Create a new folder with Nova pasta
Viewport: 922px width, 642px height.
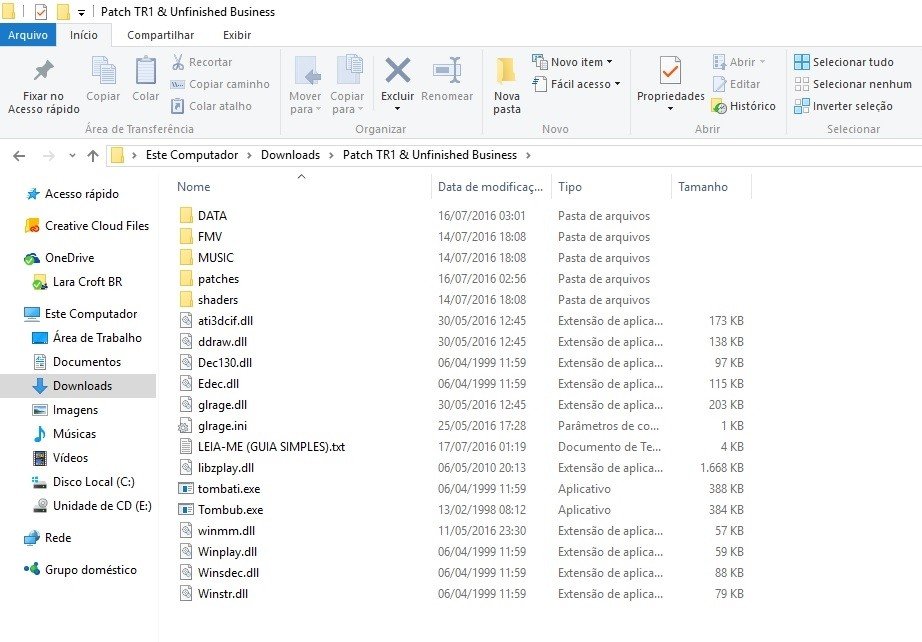coord(507,84)
